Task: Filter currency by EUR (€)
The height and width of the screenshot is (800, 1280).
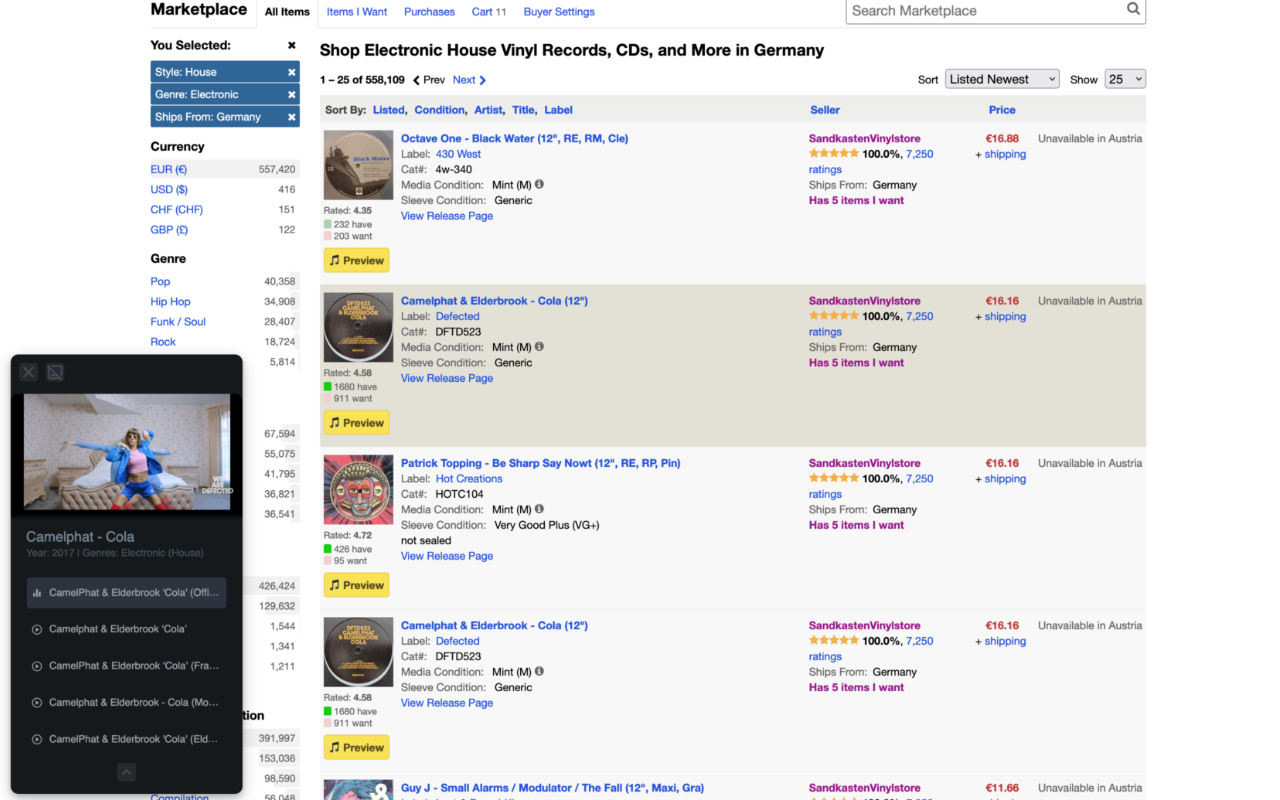Action: pos(169,170)
